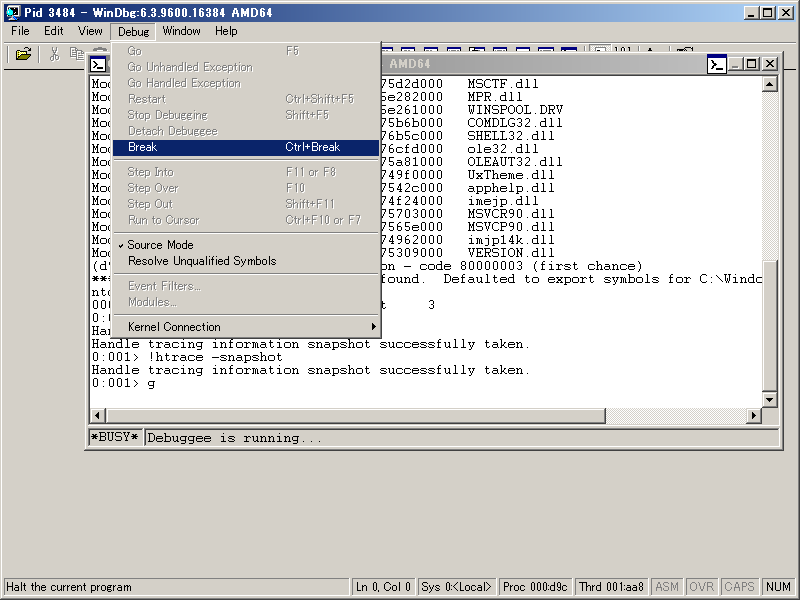The width and height of the screenshot is (800, 600).
Task: Minimize the command child window
Action: click(735, 64)
